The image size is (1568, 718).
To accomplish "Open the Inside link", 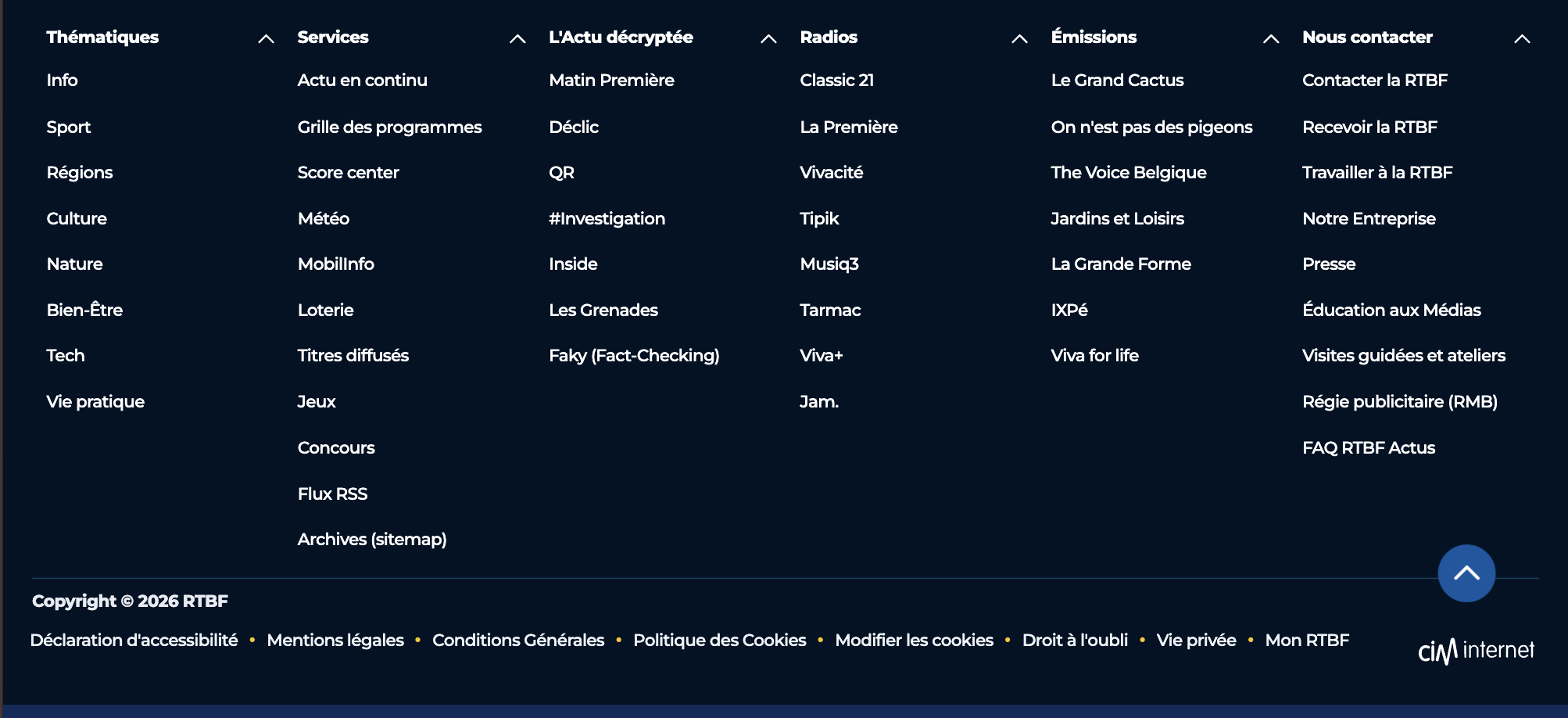I will [x=574, y=264].
